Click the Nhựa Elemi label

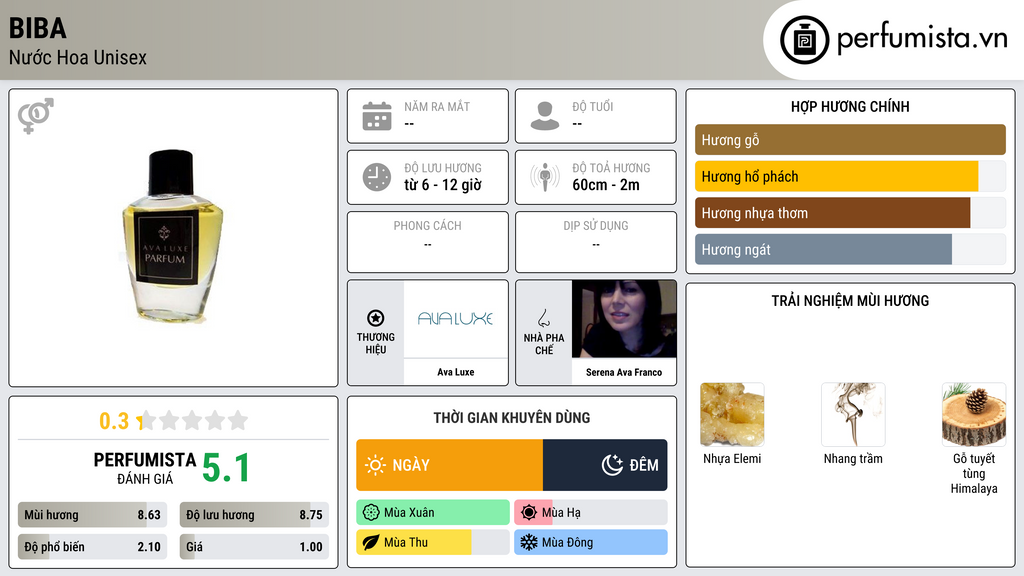[x=732, y=458]
